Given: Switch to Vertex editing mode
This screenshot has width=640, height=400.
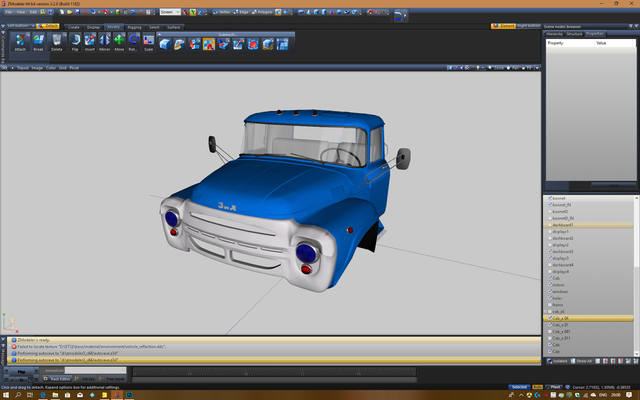Looking at the screenshot, I should click(222, 12).
